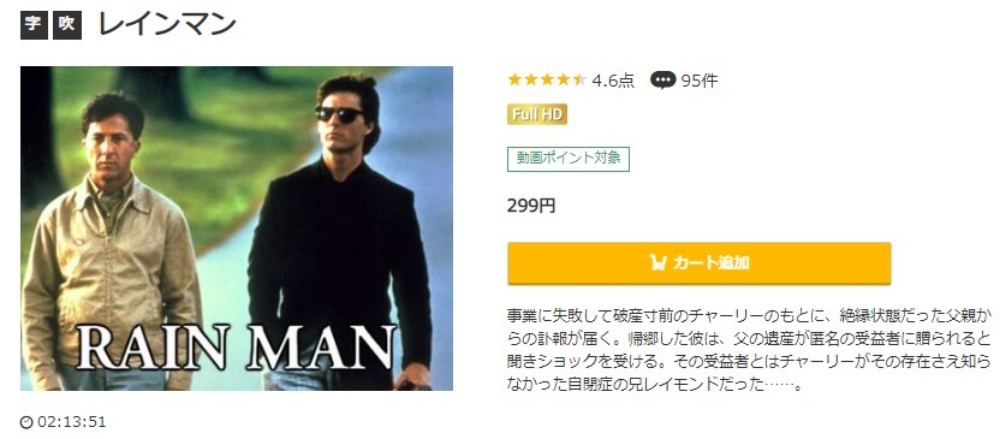Add the movie via カート追加 button text
1000x439 pixels.
tap(711, 263)
